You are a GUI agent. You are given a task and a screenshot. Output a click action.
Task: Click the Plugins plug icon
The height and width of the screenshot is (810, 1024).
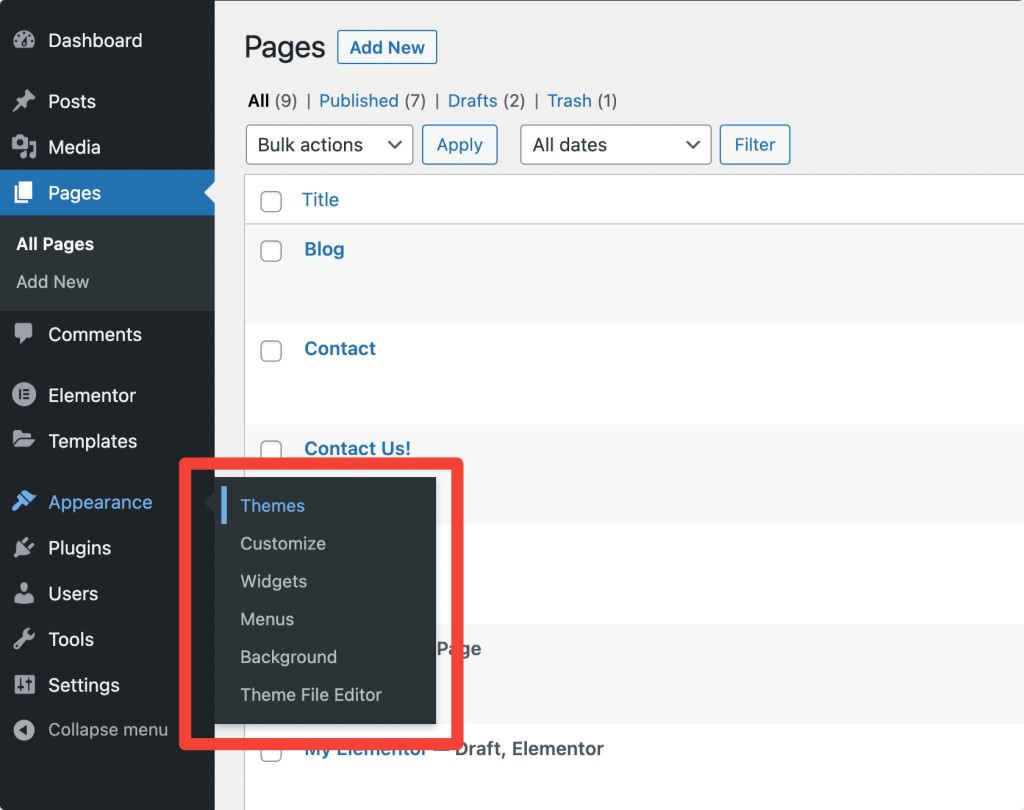point(24,547)
